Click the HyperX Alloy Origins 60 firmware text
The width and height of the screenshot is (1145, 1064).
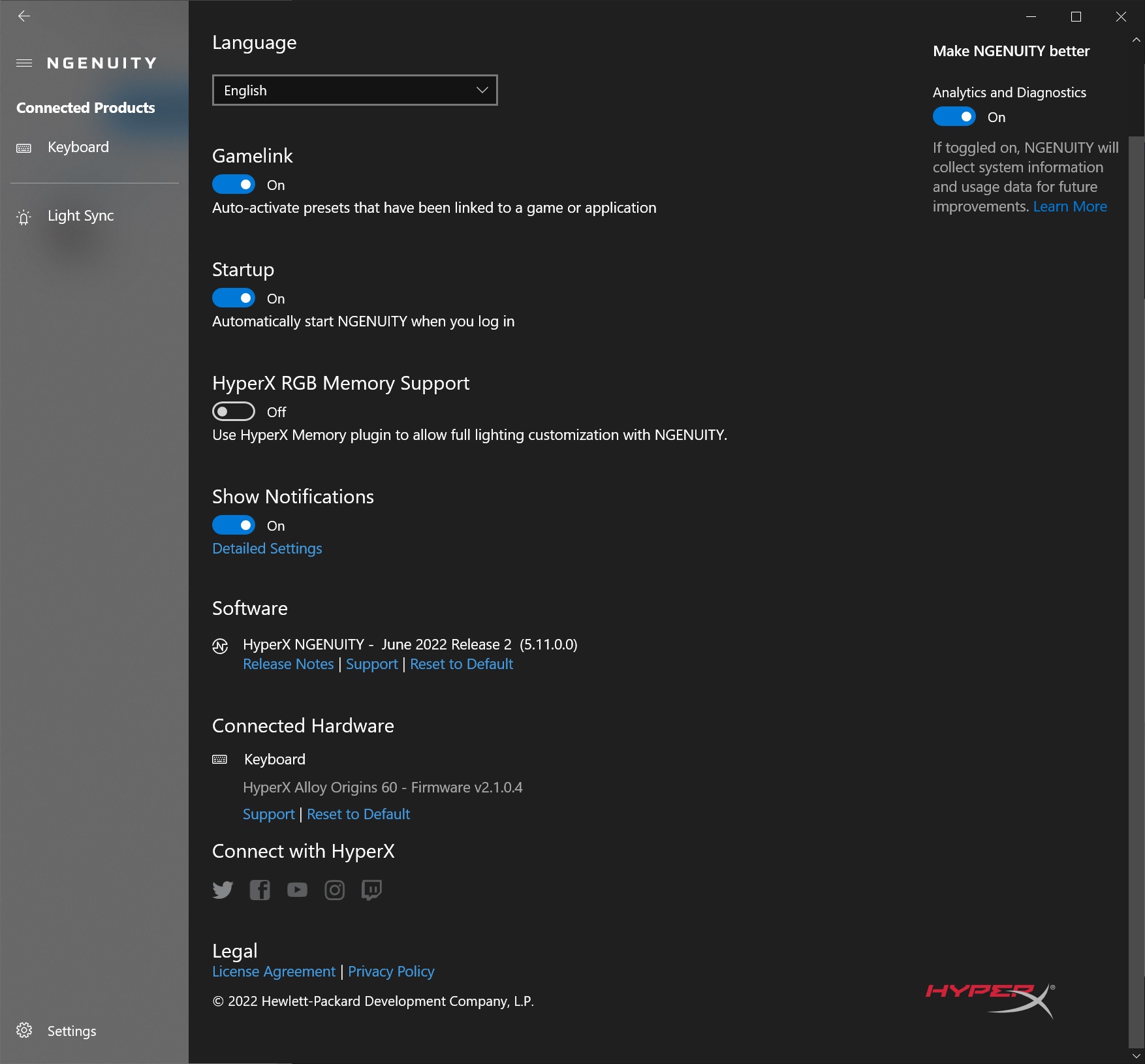pos(383,787)
